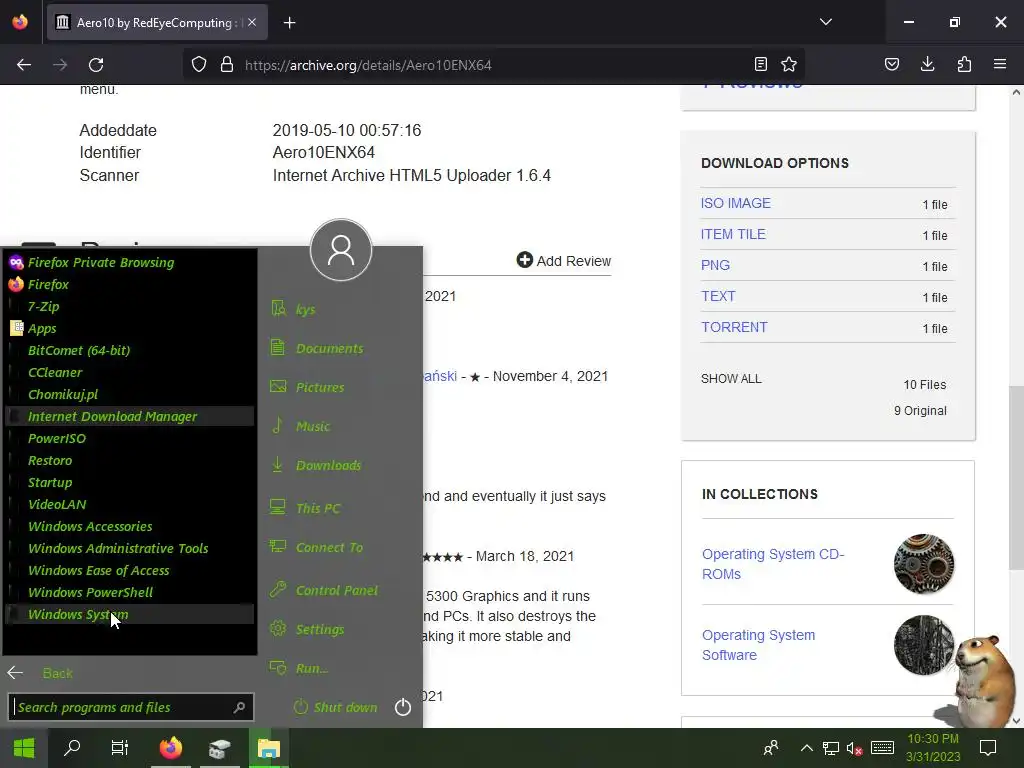This screenshot has width=1024, height=768.
Task: Click SHOW ALL download files
Action: click(x=731, y=379)
